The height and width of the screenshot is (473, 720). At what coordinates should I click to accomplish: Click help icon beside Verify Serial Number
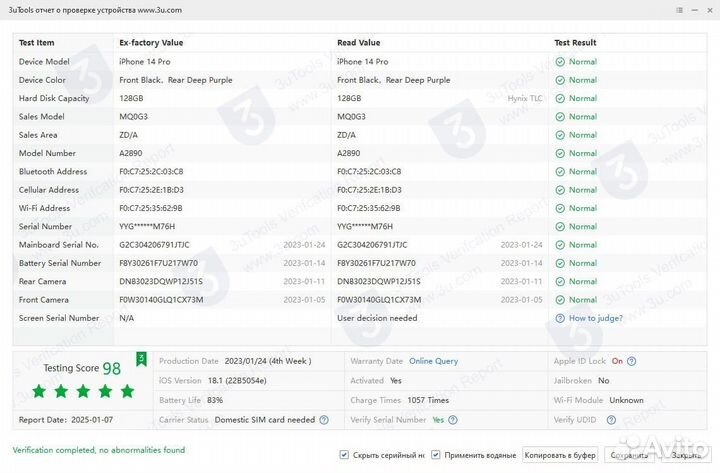[x=453, y=420]
